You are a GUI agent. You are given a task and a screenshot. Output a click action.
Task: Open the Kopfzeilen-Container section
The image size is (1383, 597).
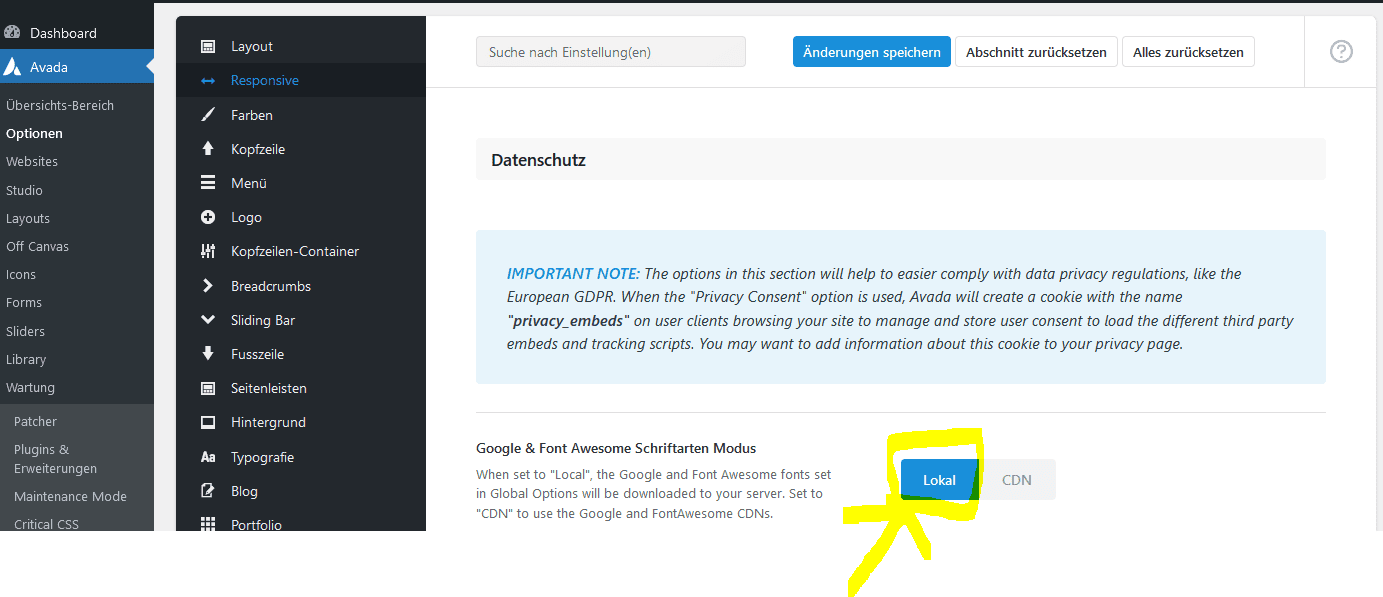[x=301, y=251]
